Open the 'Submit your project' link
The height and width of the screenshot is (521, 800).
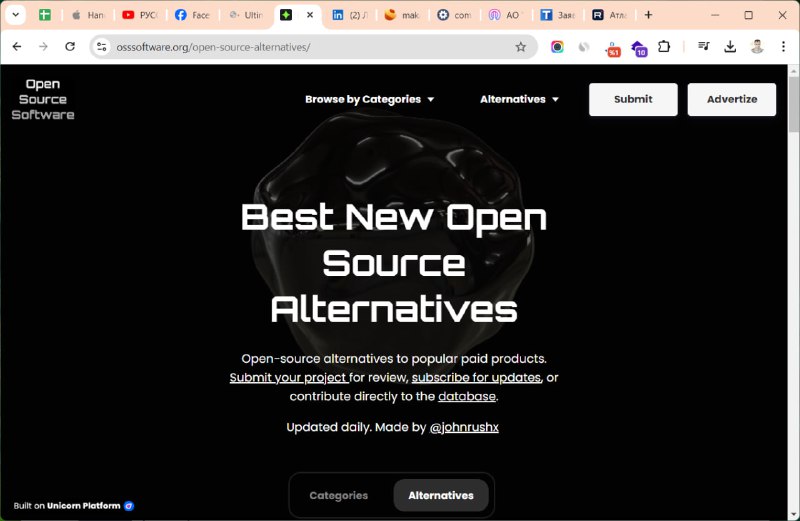click(288, 378)
